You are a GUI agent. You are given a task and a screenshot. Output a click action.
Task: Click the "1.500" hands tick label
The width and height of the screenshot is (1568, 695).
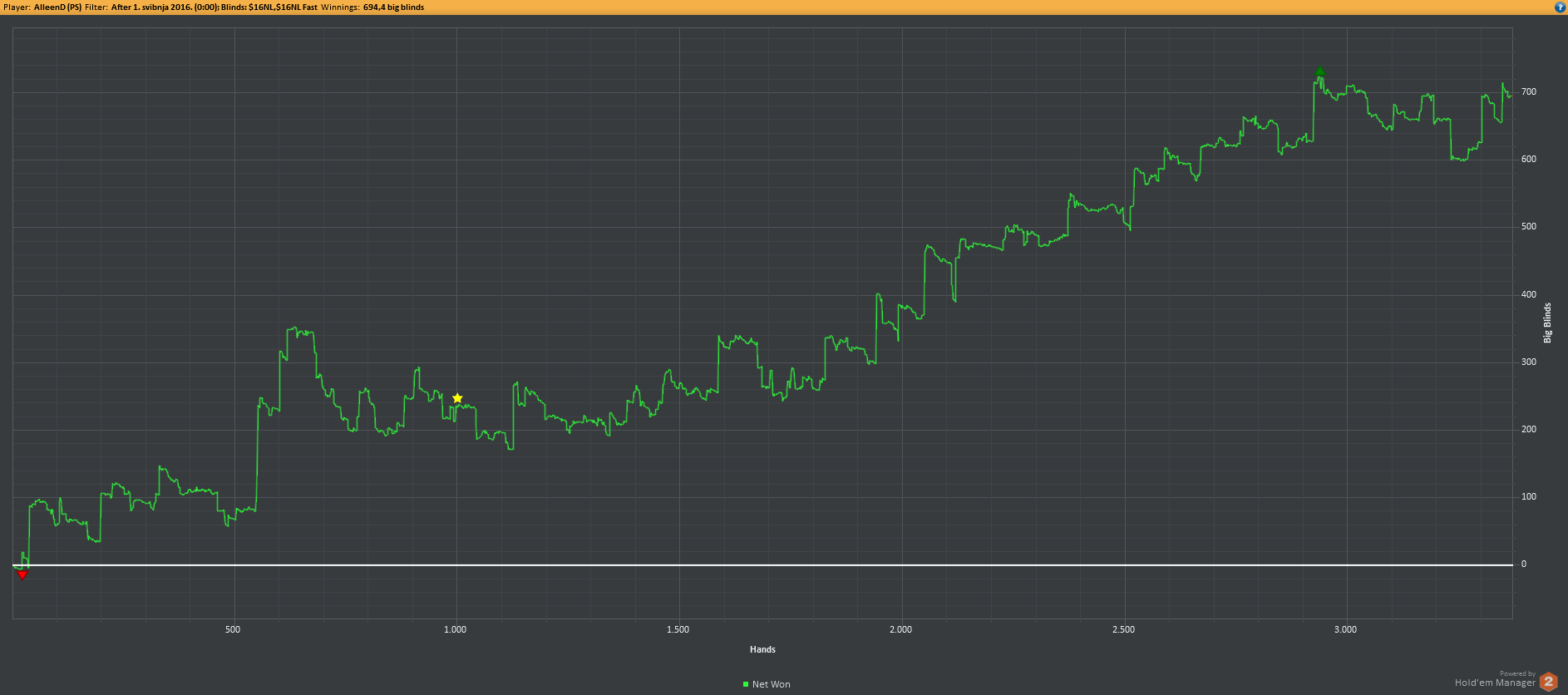tap(678, 629)
